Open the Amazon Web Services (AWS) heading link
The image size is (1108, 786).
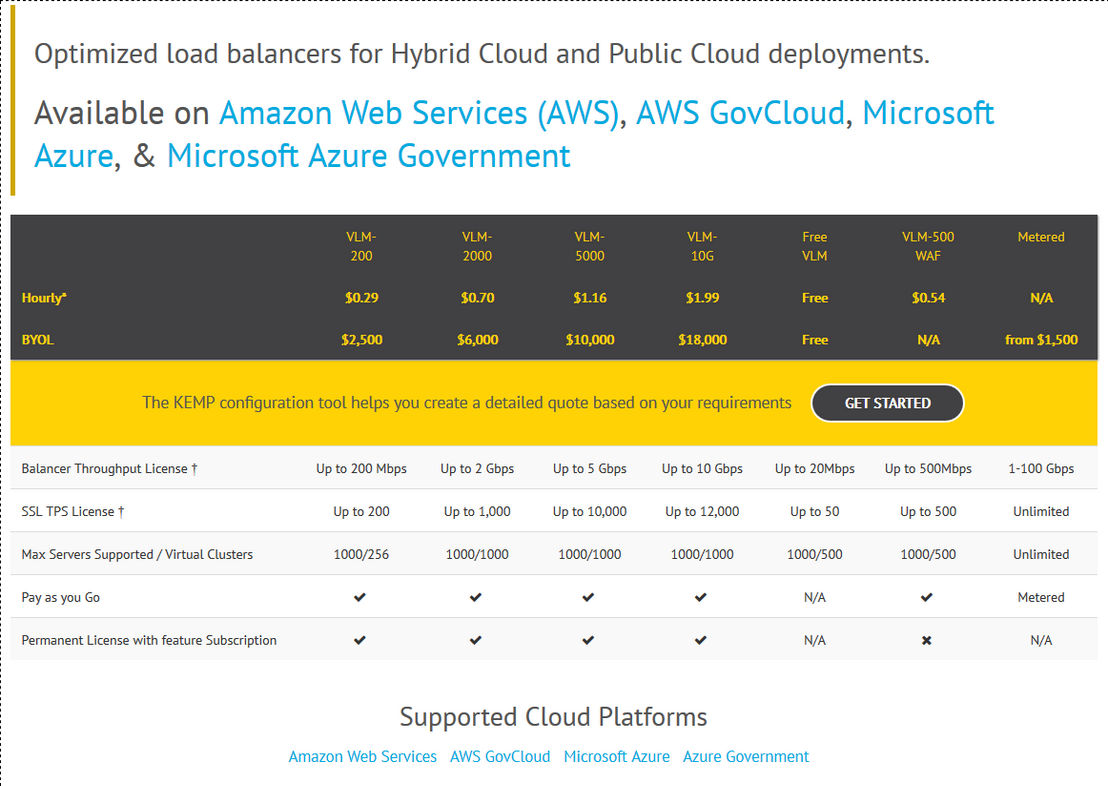click(419, 113)
